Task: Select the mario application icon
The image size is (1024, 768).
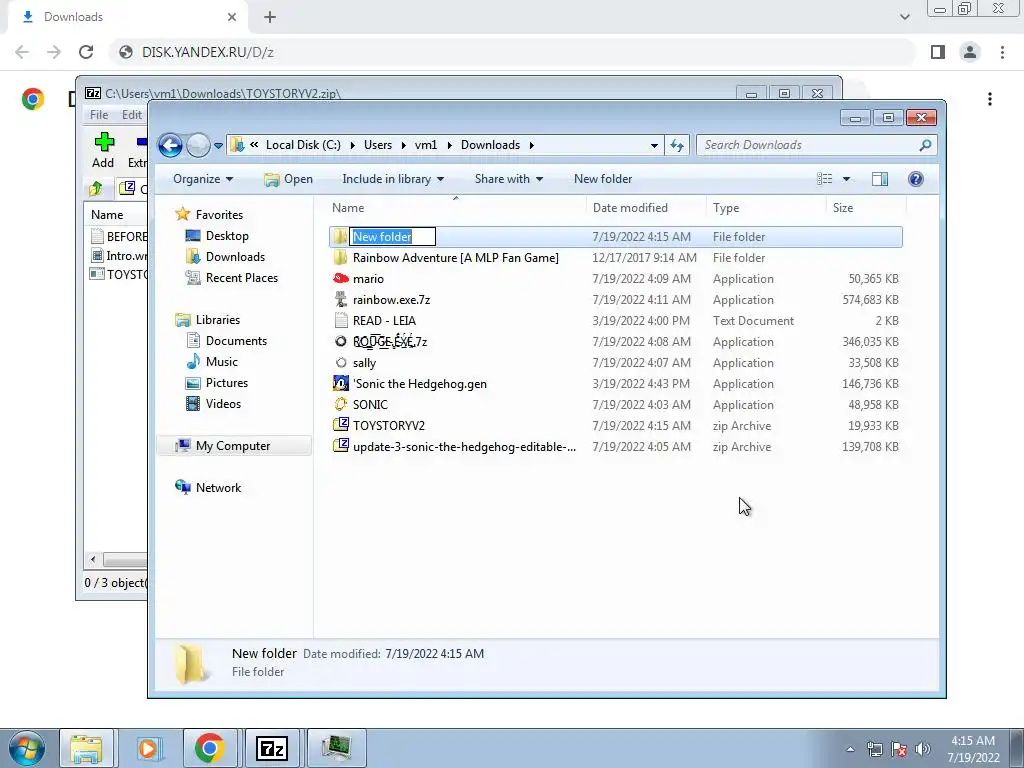Action: point(340,278)
